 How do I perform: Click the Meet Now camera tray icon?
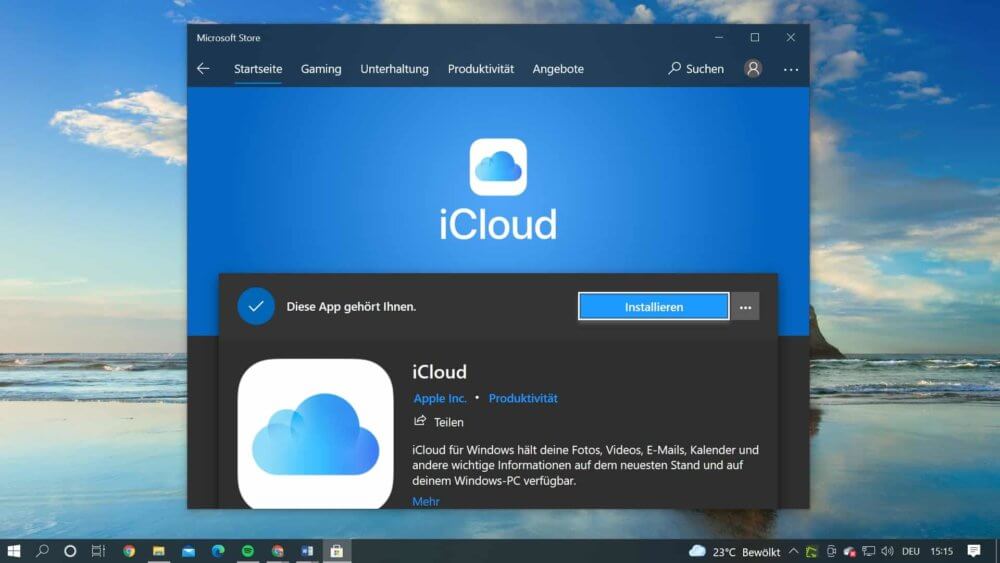point(831,552)
